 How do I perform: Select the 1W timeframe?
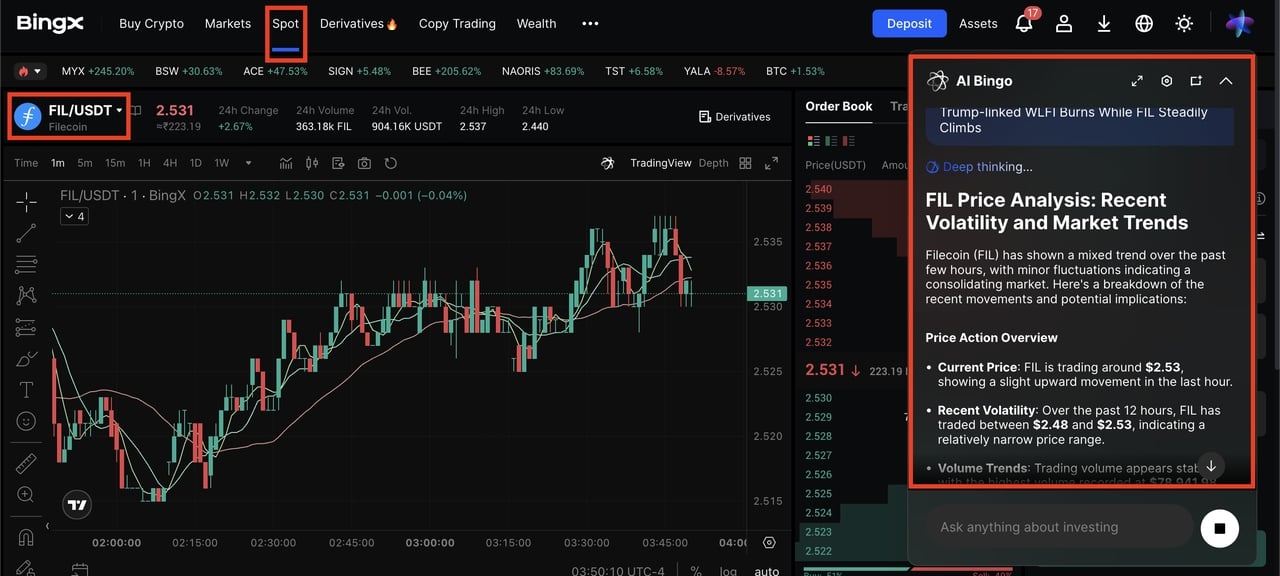(x=222, y=163)
